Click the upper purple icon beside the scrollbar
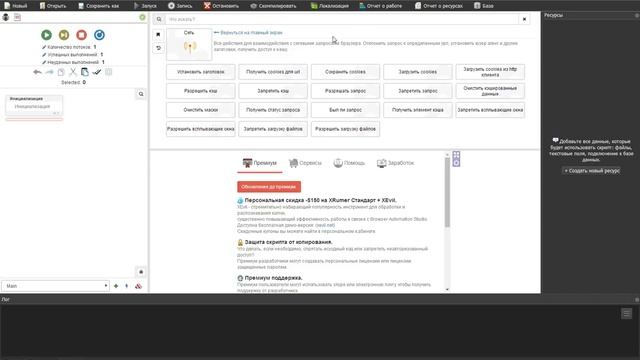The width and height of the screenshot is (640, 360). coord(456,155)
